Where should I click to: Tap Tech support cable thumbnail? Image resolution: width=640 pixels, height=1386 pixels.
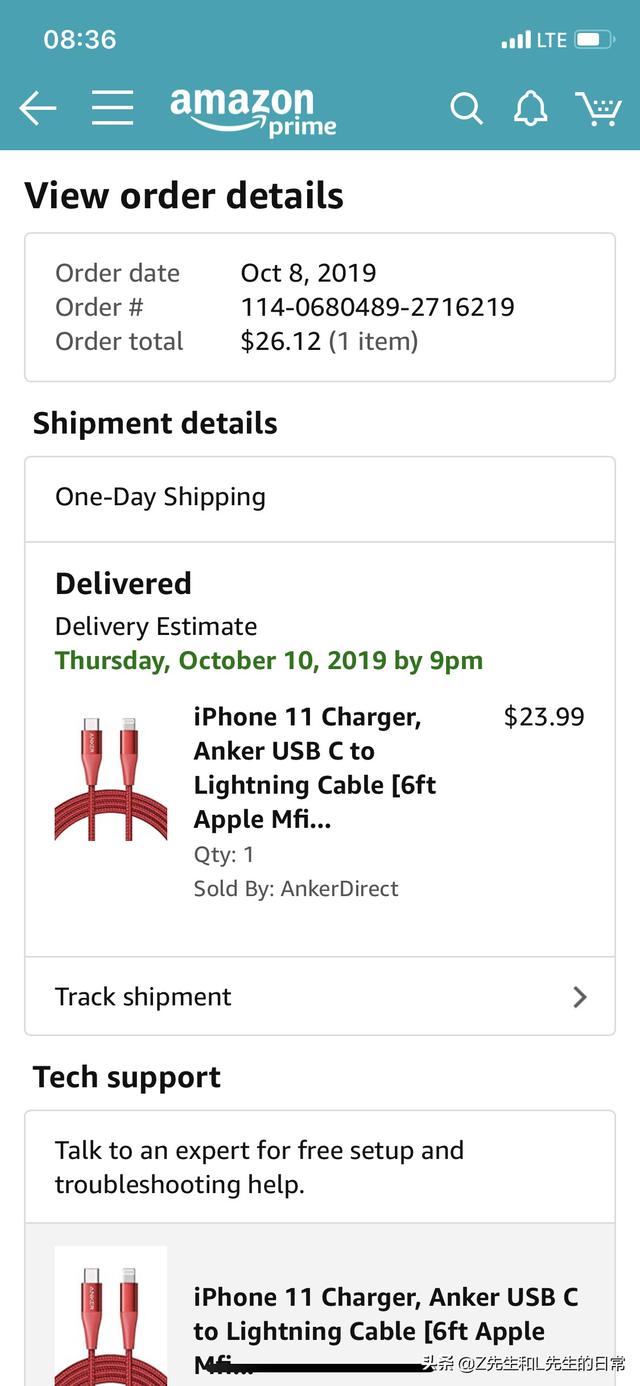coord(110,1315)
